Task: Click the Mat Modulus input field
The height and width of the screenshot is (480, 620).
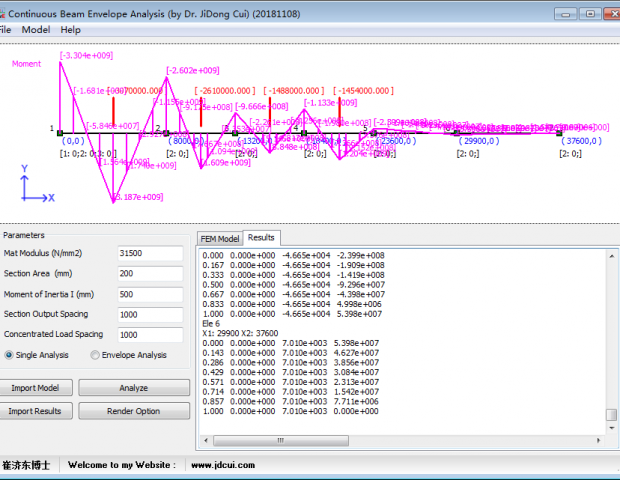Action: tap(150, 253)
